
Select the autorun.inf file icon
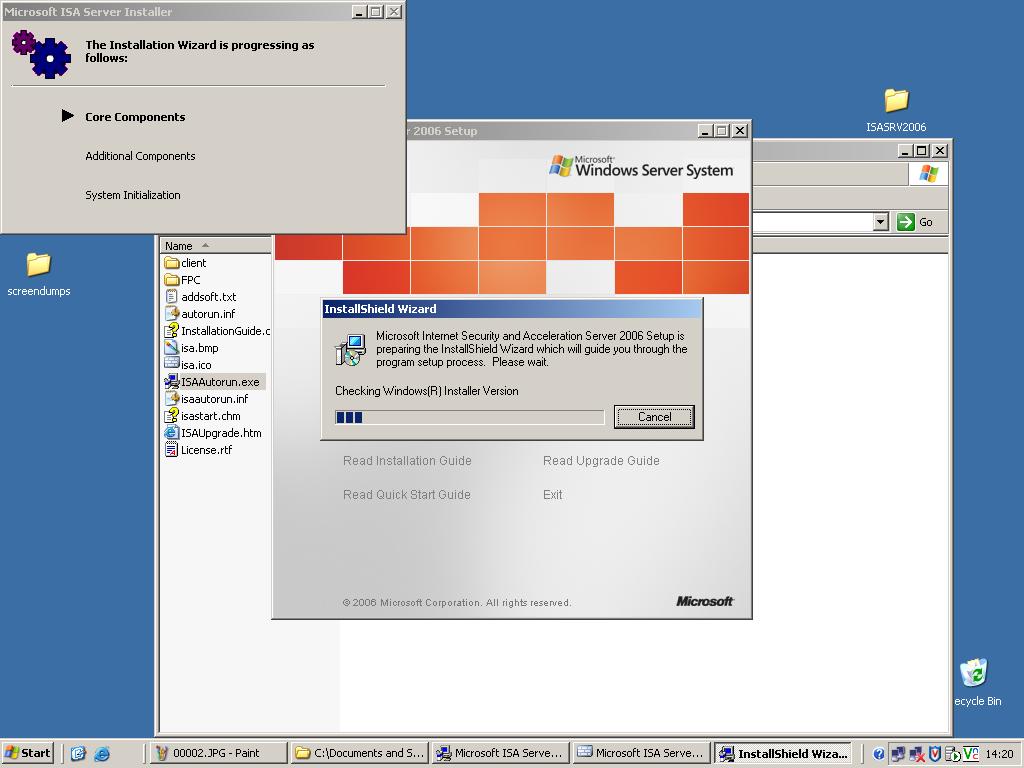[171, 313]
